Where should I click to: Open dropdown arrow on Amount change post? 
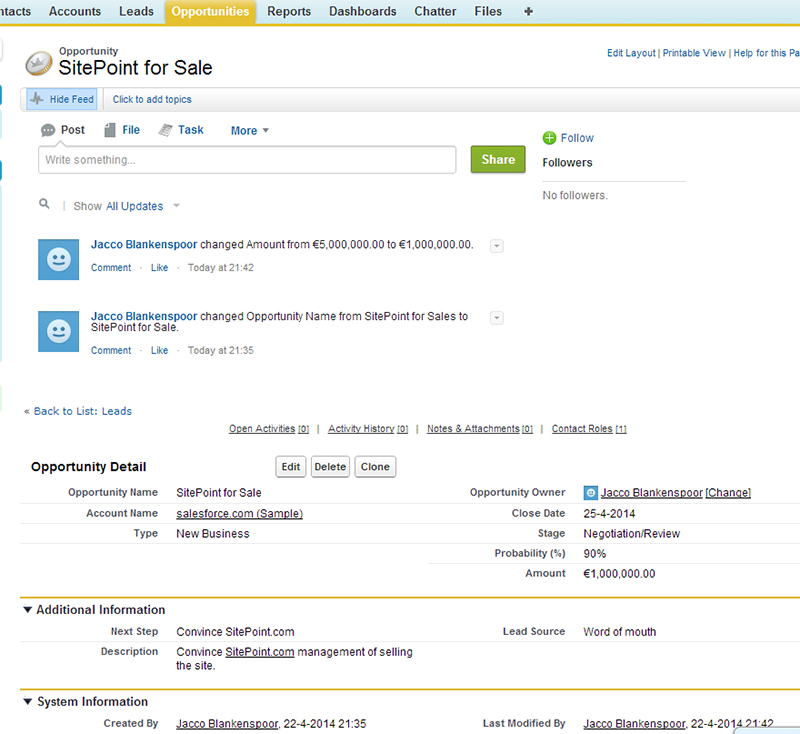[x=497, y=246]
